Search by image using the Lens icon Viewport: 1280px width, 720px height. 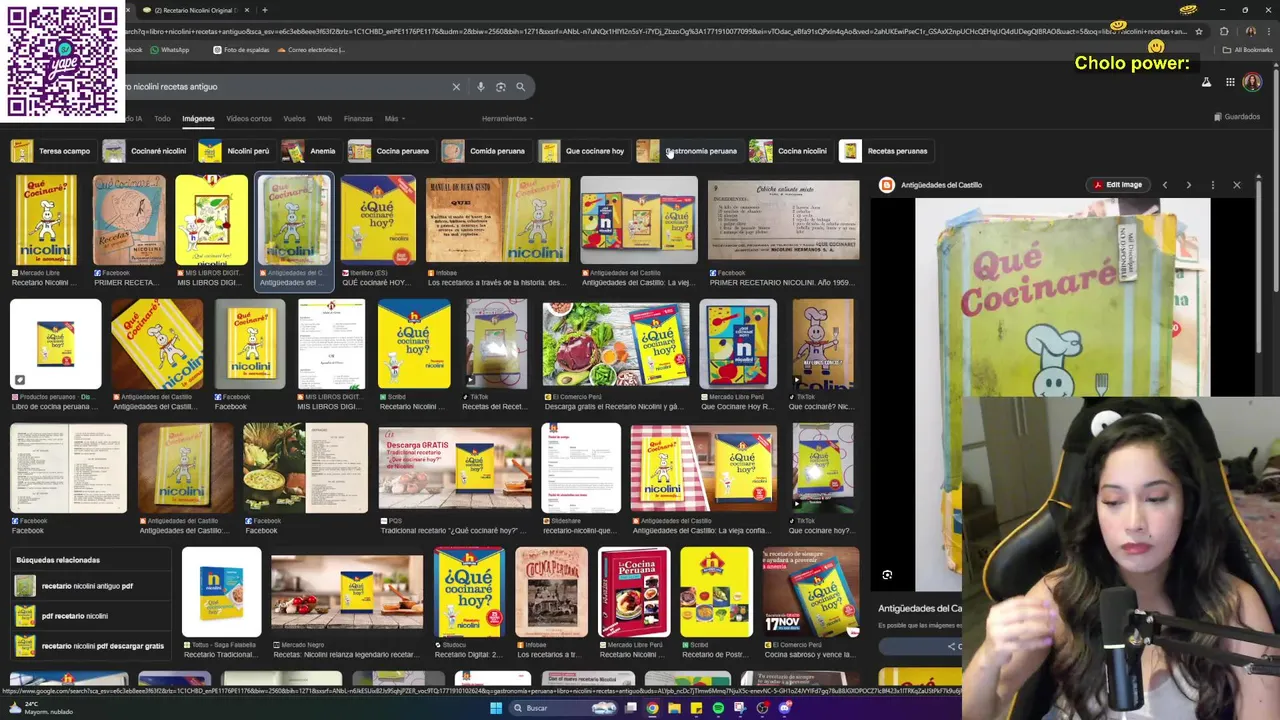pyautogui.click(x=501, y=87)
